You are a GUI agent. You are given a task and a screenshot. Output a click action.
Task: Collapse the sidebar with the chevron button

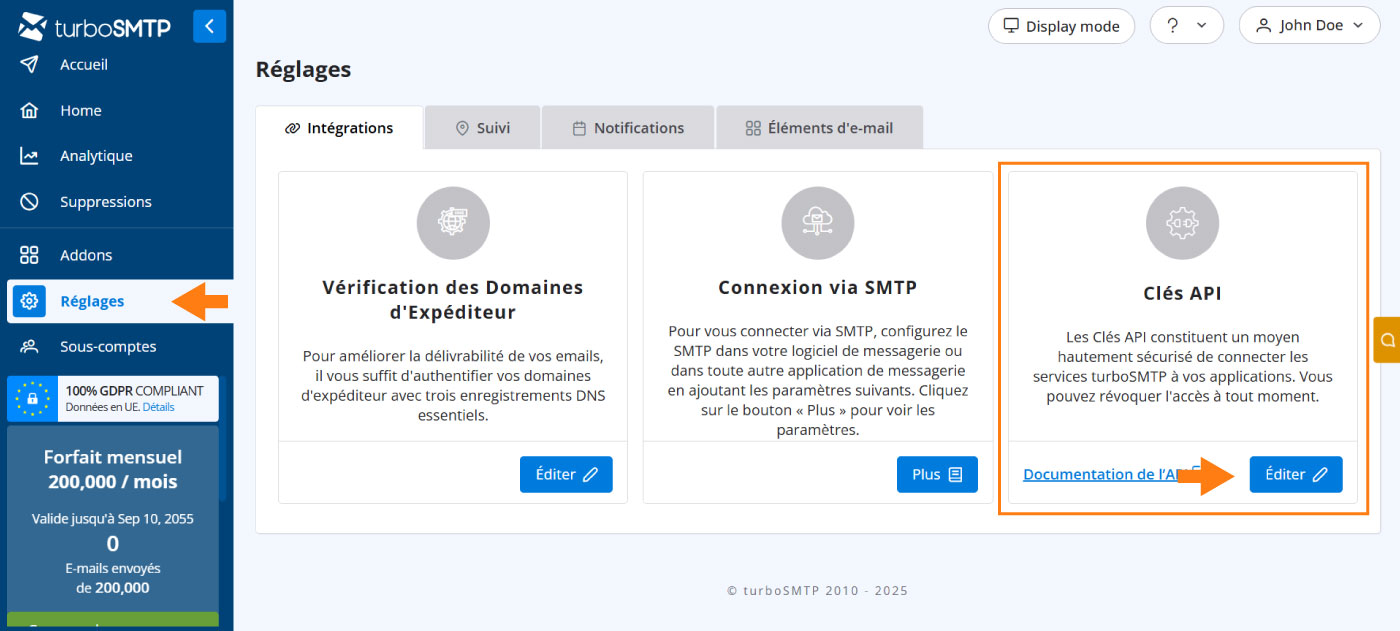point(209,26)
